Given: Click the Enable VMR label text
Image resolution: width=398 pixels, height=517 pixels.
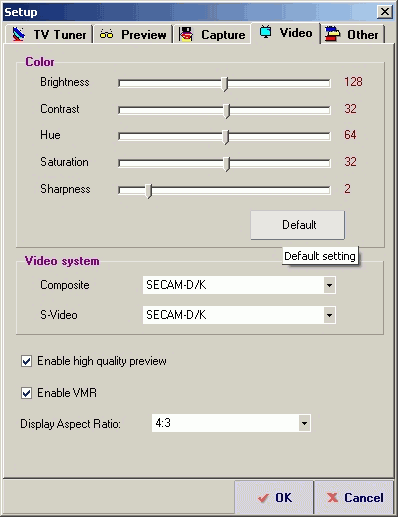Looking at the screenshot, I should [x=67, y=393].
